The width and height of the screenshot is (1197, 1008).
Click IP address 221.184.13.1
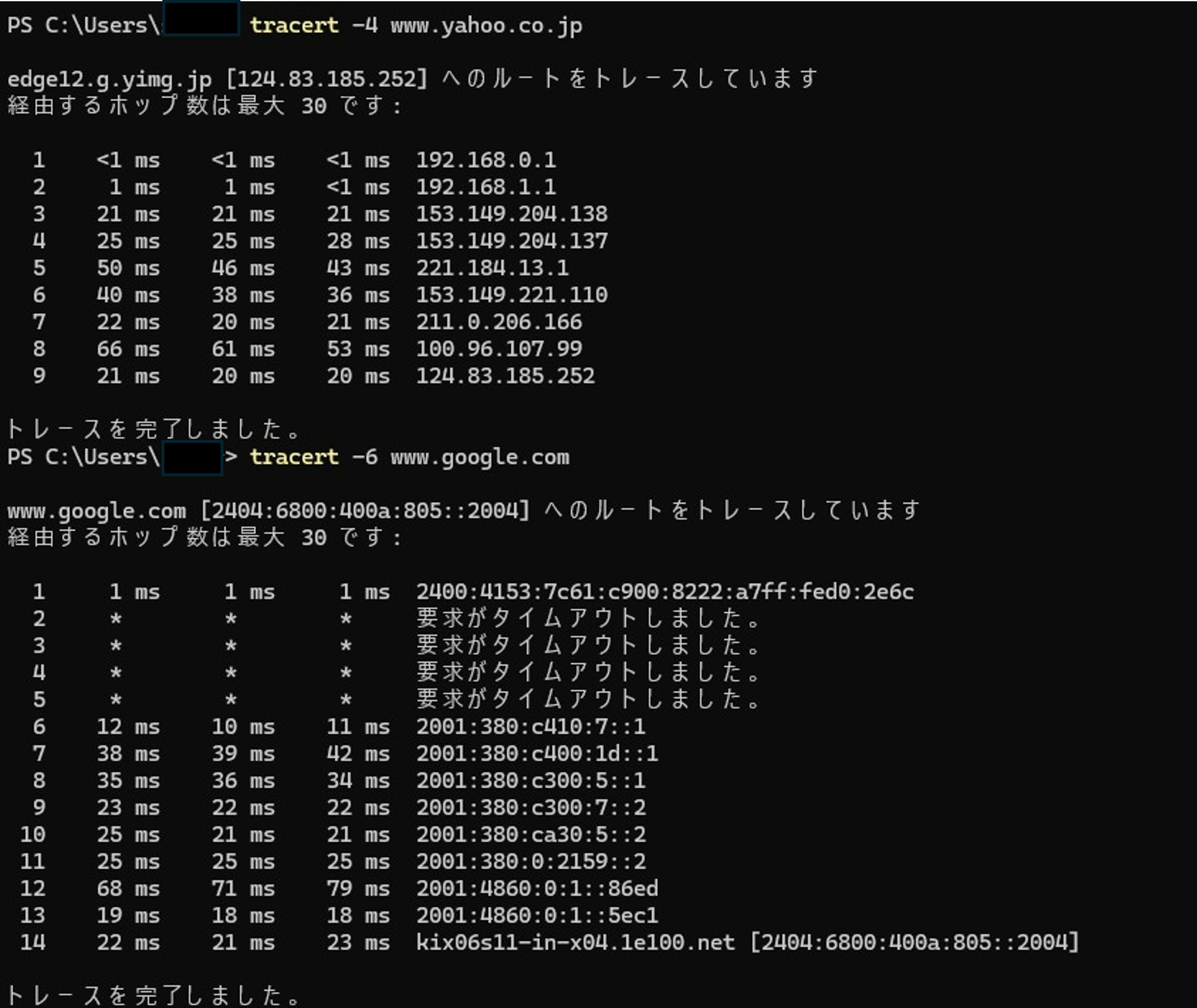click(492, 268)
